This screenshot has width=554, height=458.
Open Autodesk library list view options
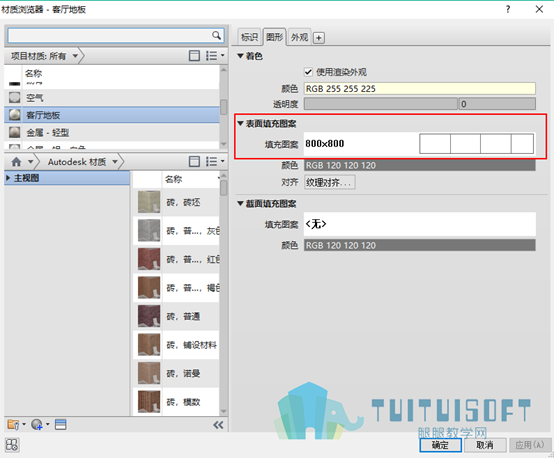tap(214, 162)
